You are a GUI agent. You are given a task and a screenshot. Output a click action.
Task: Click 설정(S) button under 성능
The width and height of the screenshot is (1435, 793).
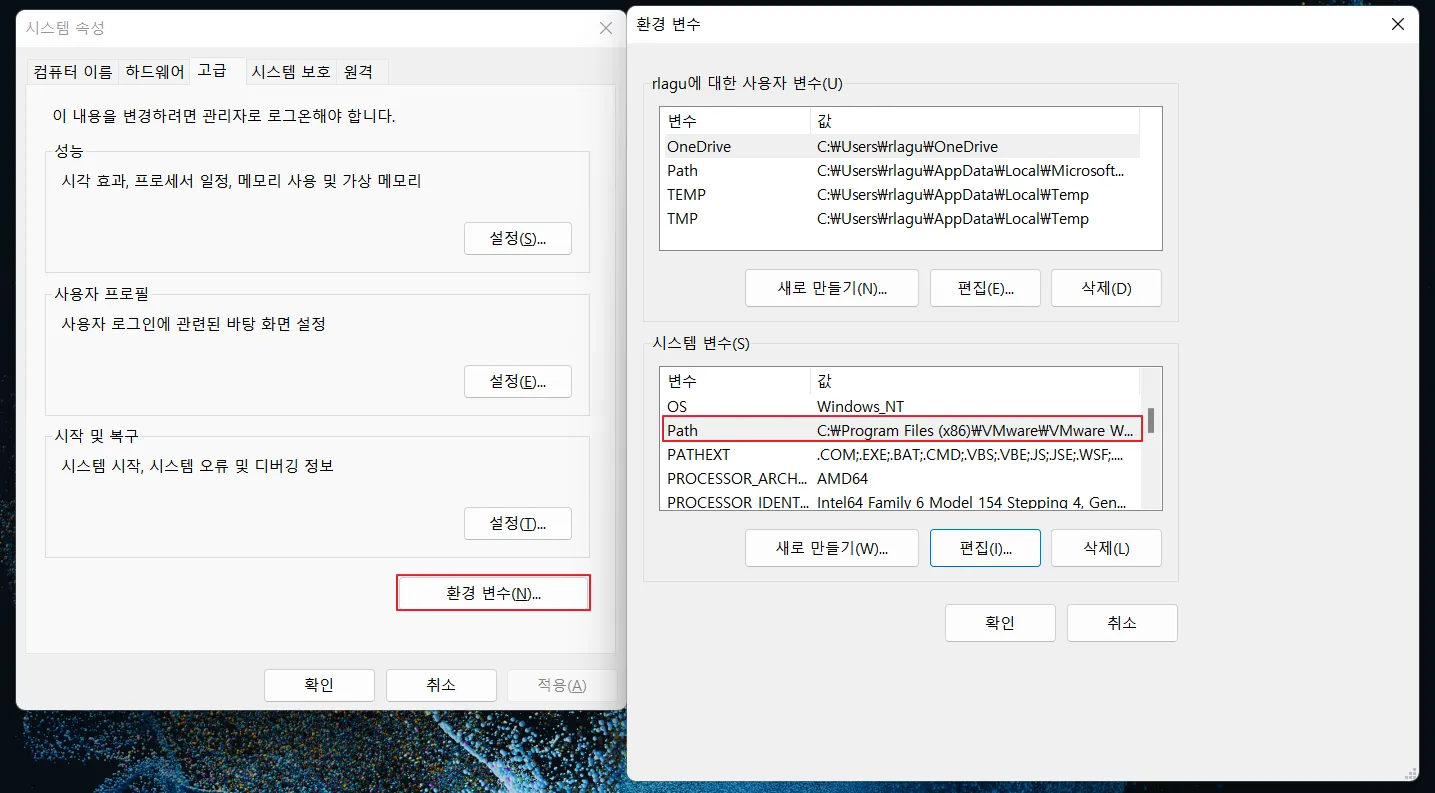click(518, 239)
